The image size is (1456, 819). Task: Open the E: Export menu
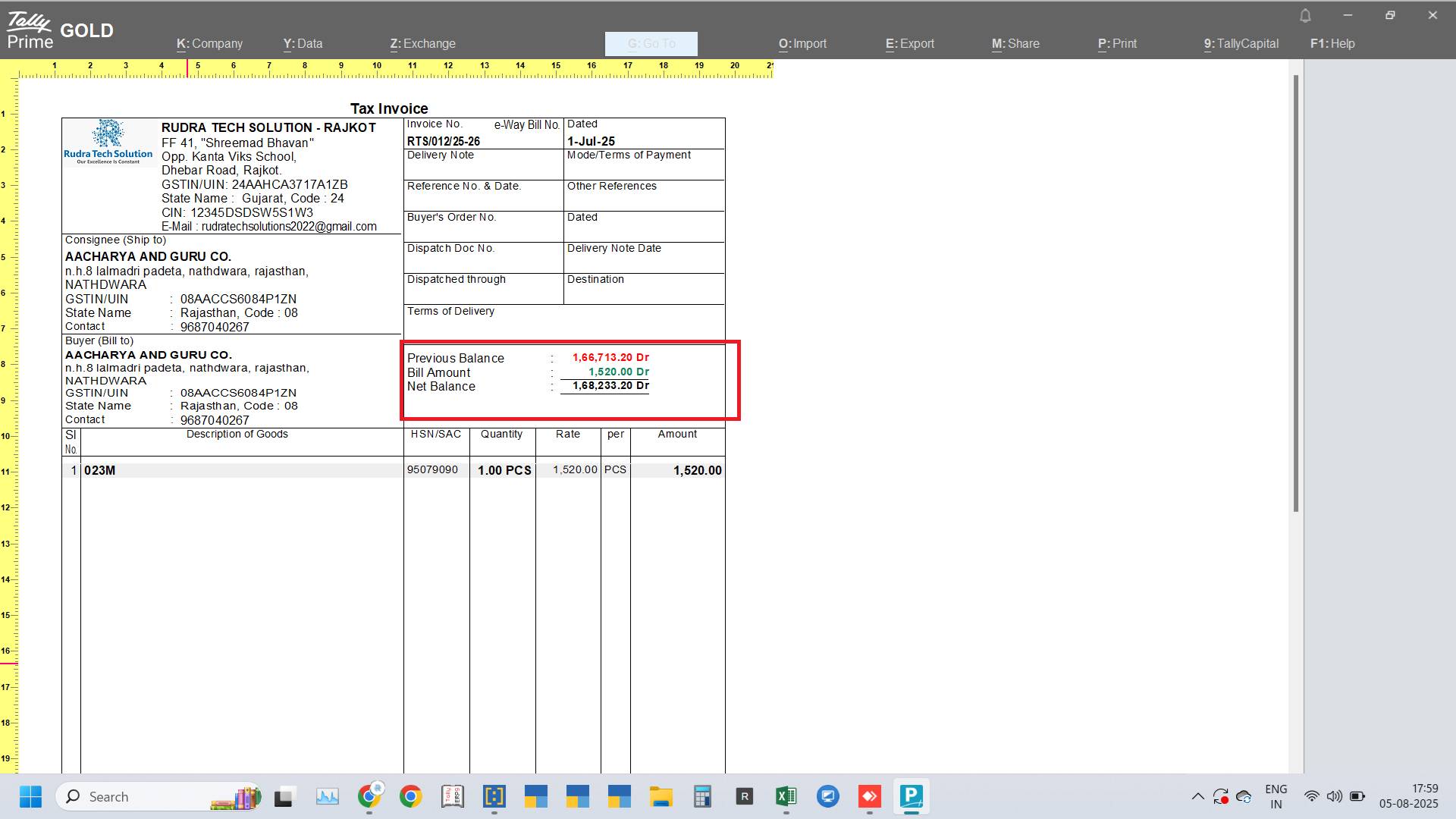tap(909, 44)
